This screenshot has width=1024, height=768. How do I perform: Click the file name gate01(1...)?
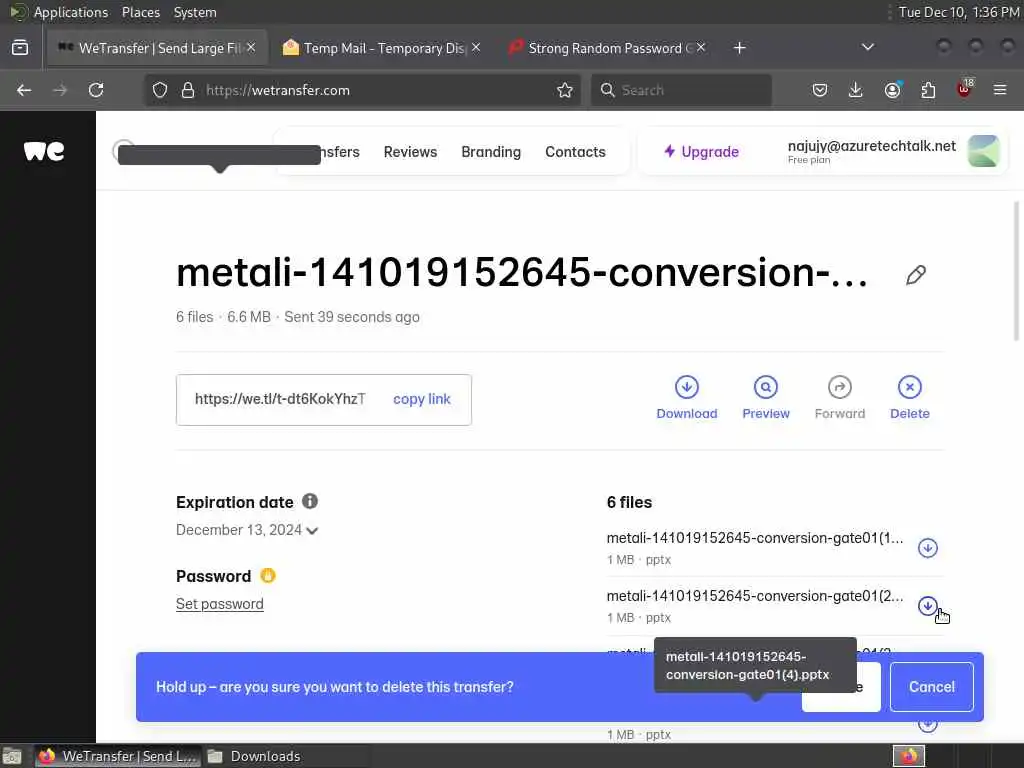click(x=754, y=538)
